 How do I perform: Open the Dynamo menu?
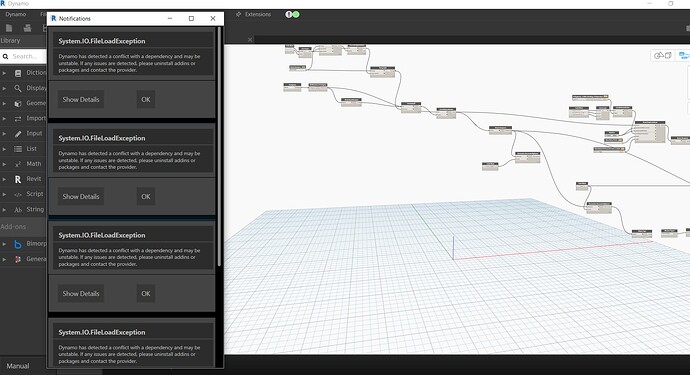click(x=16, y=15)
